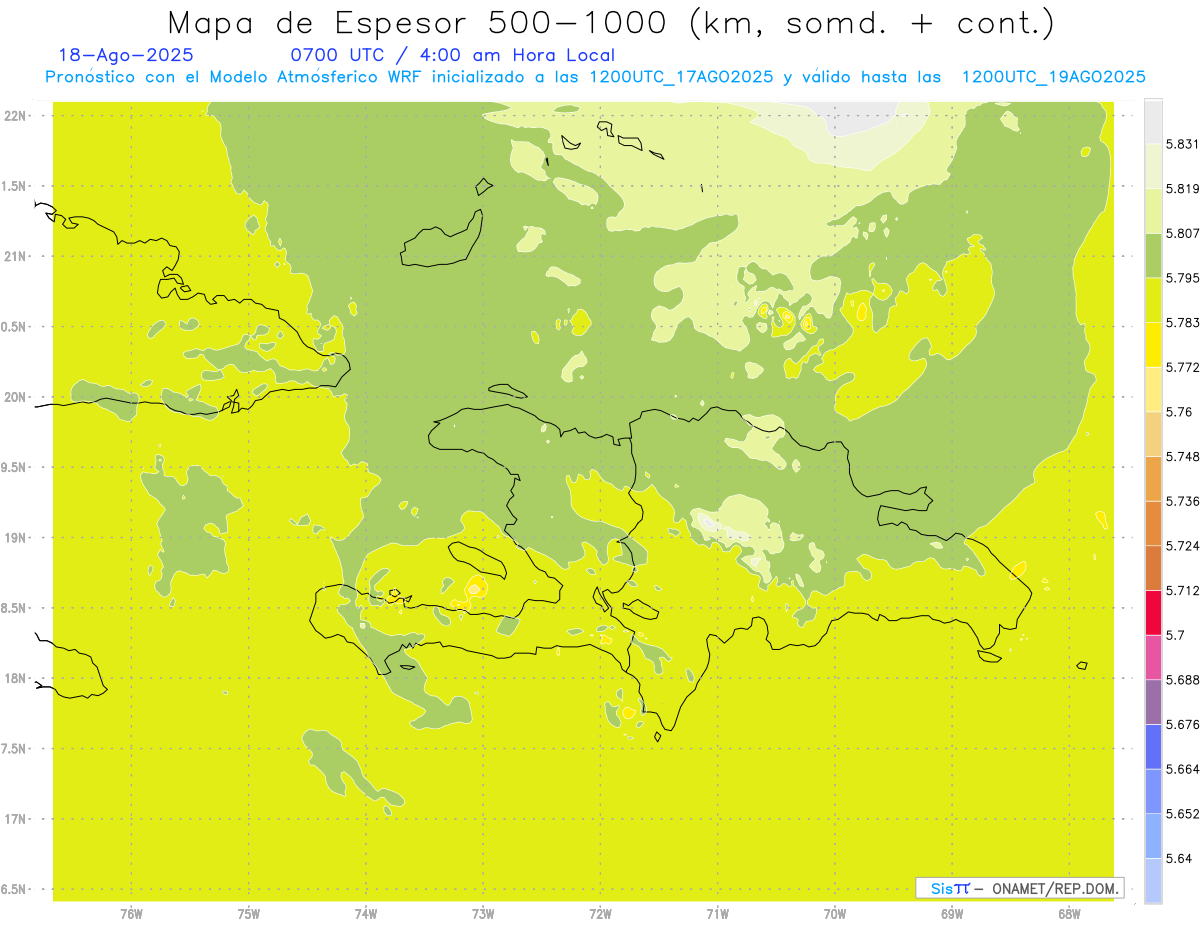The height and width of the screenshot is (927, 1200).
Task: Select the burnt orange swatch between 5.712 and 5.724
Action: click(1153, 568)
